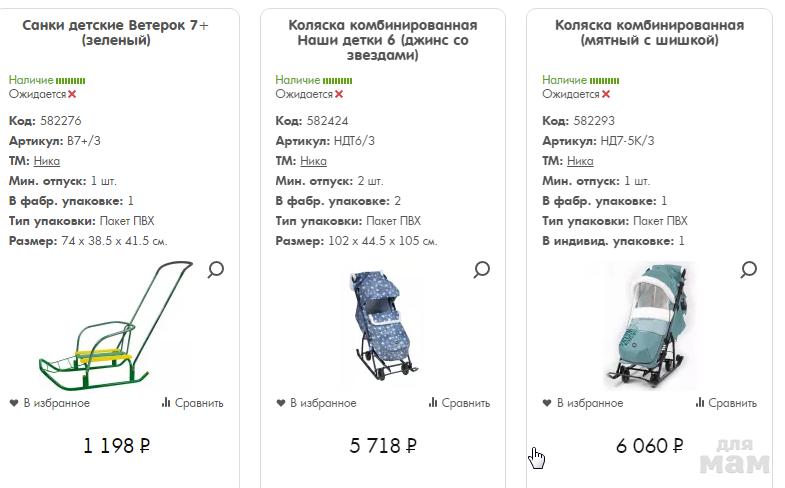
Task: Click the 1 198 ₽ price
Action: pyautogui.click(x=116, y=445)
